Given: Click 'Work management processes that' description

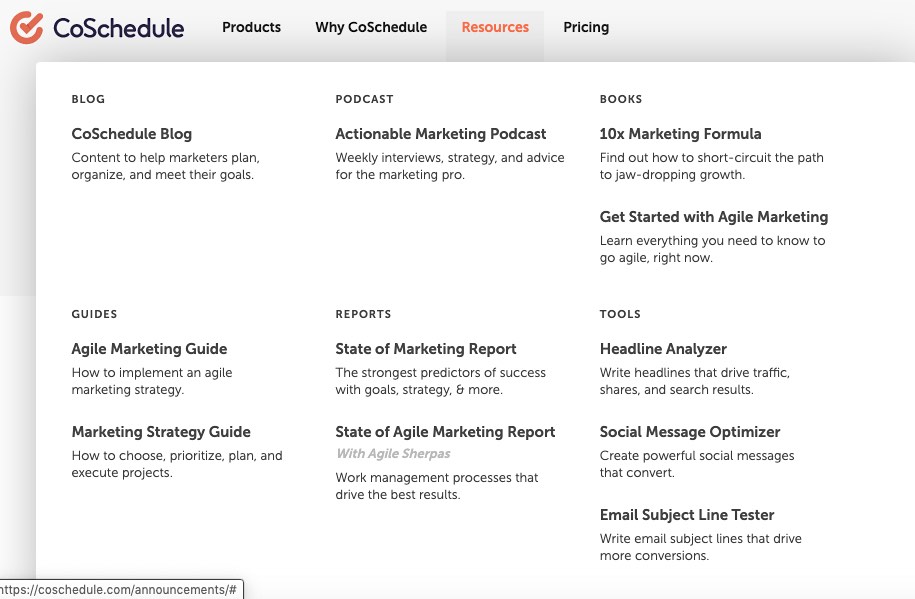Looking at the screenshot, I should click(x=436, y=486).
